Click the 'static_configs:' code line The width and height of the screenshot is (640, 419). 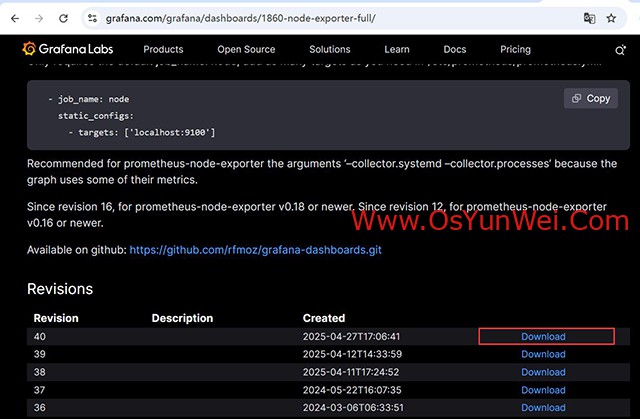[96, 116]
